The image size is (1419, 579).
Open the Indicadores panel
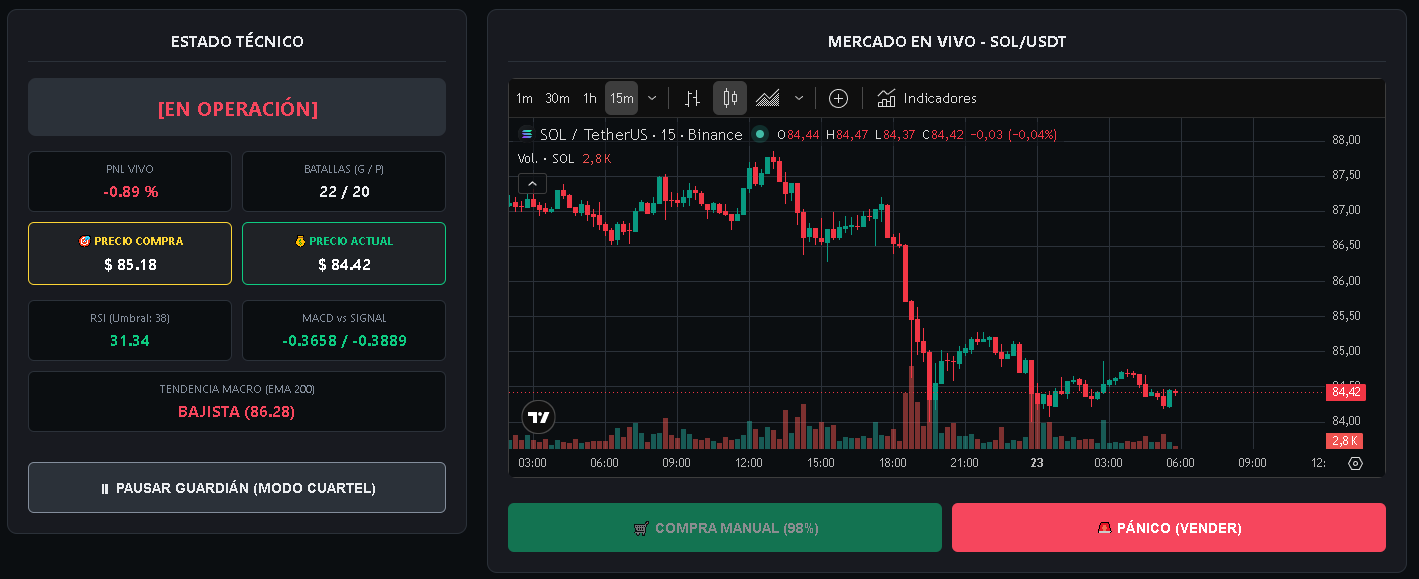[x=927, y=98]
